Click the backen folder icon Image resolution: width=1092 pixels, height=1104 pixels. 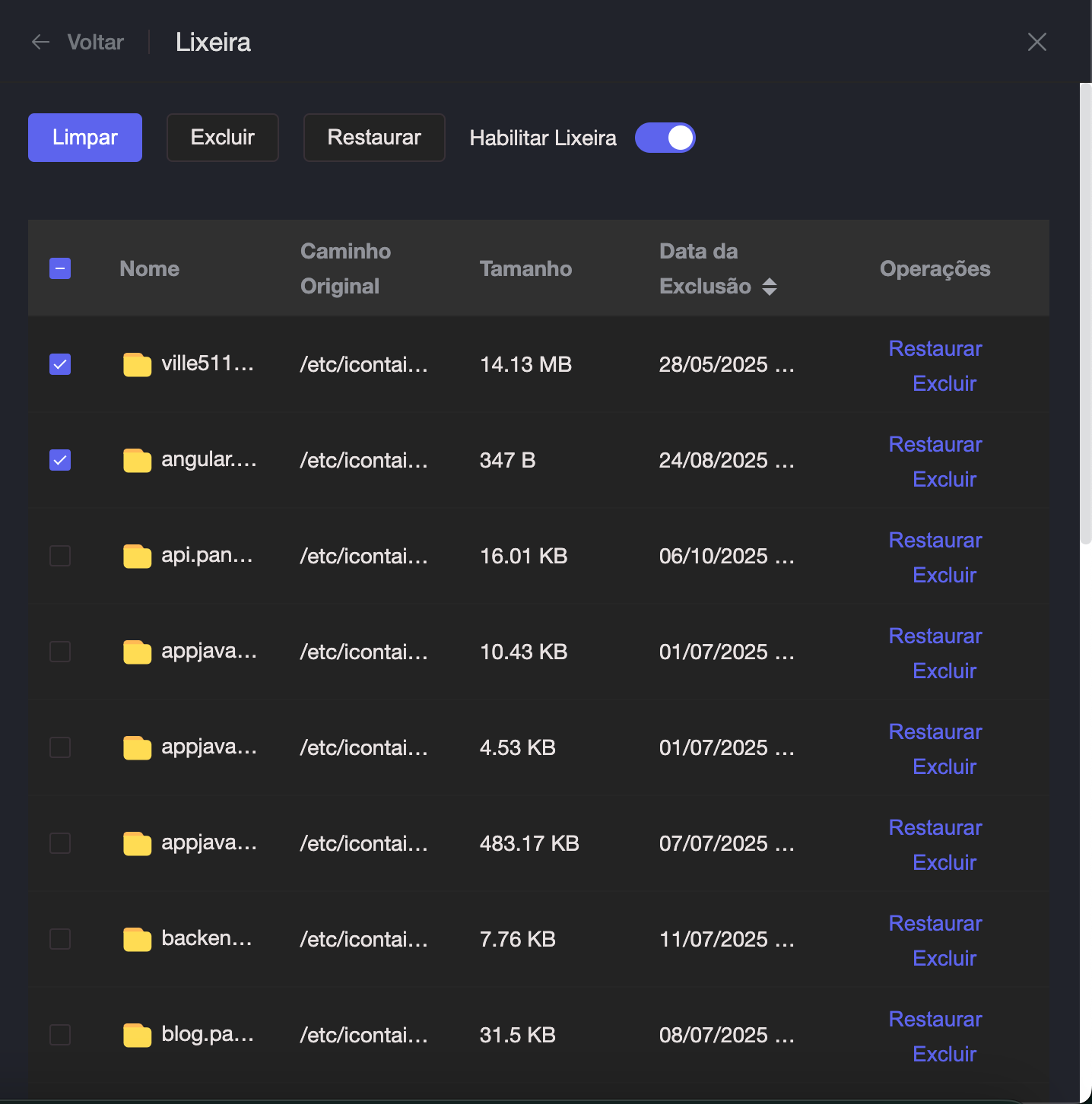(137, 940)
